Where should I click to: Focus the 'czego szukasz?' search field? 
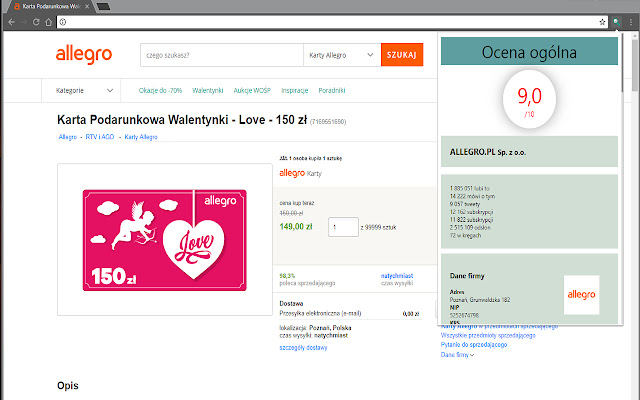pos(222,55)
